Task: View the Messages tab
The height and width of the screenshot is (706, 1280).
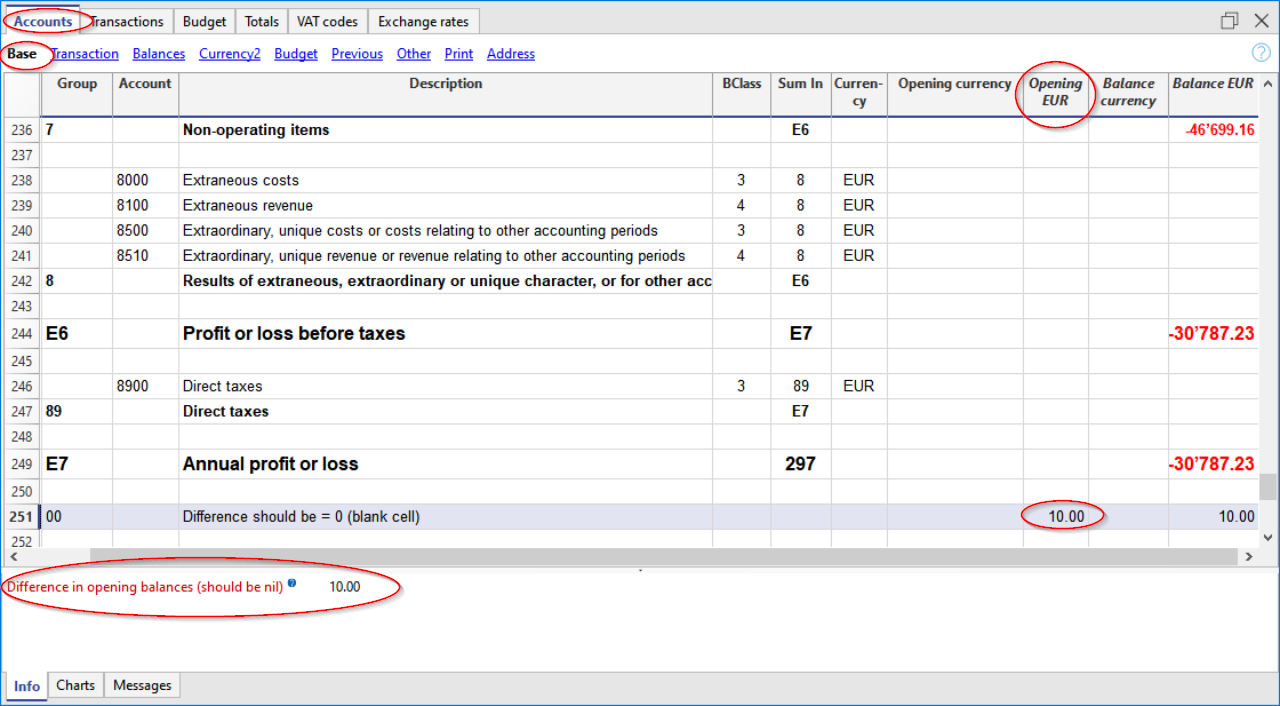Action: click(141, 685)
